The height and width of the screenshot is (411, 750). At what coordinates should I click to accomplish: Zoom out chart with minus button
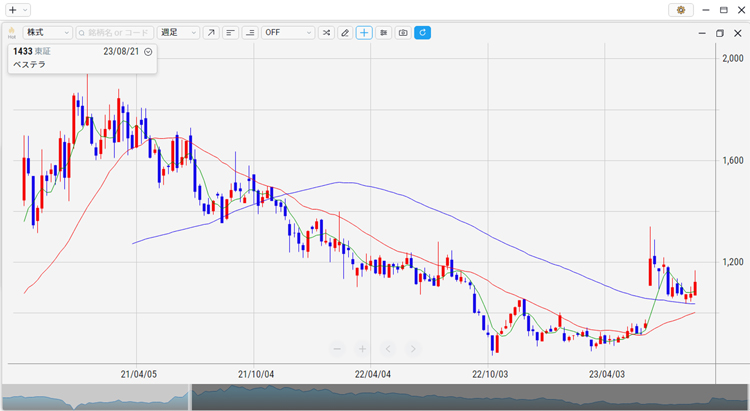[x=337, y=349]
